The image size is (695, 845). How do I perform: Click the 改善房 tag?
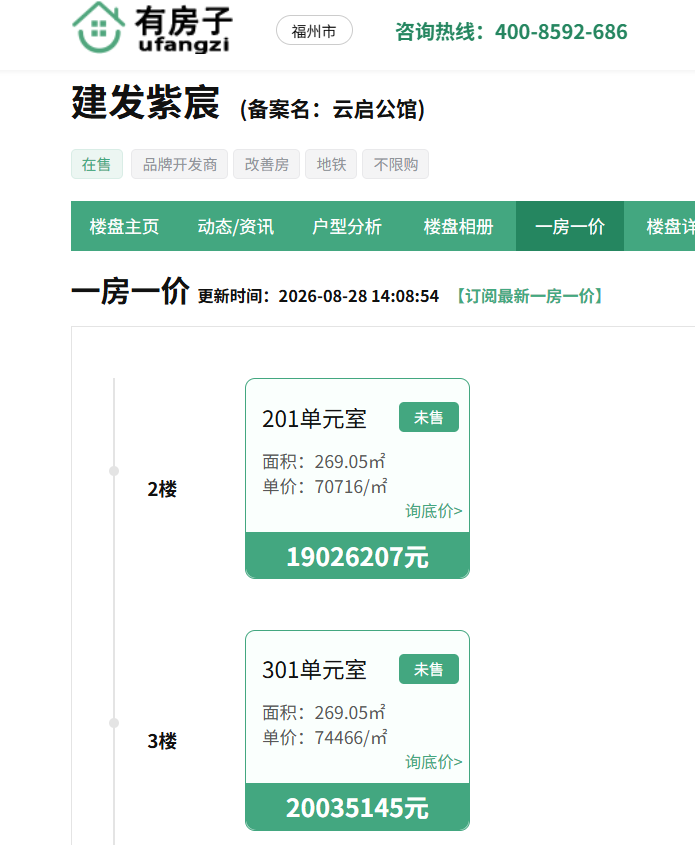pos(266,164)
